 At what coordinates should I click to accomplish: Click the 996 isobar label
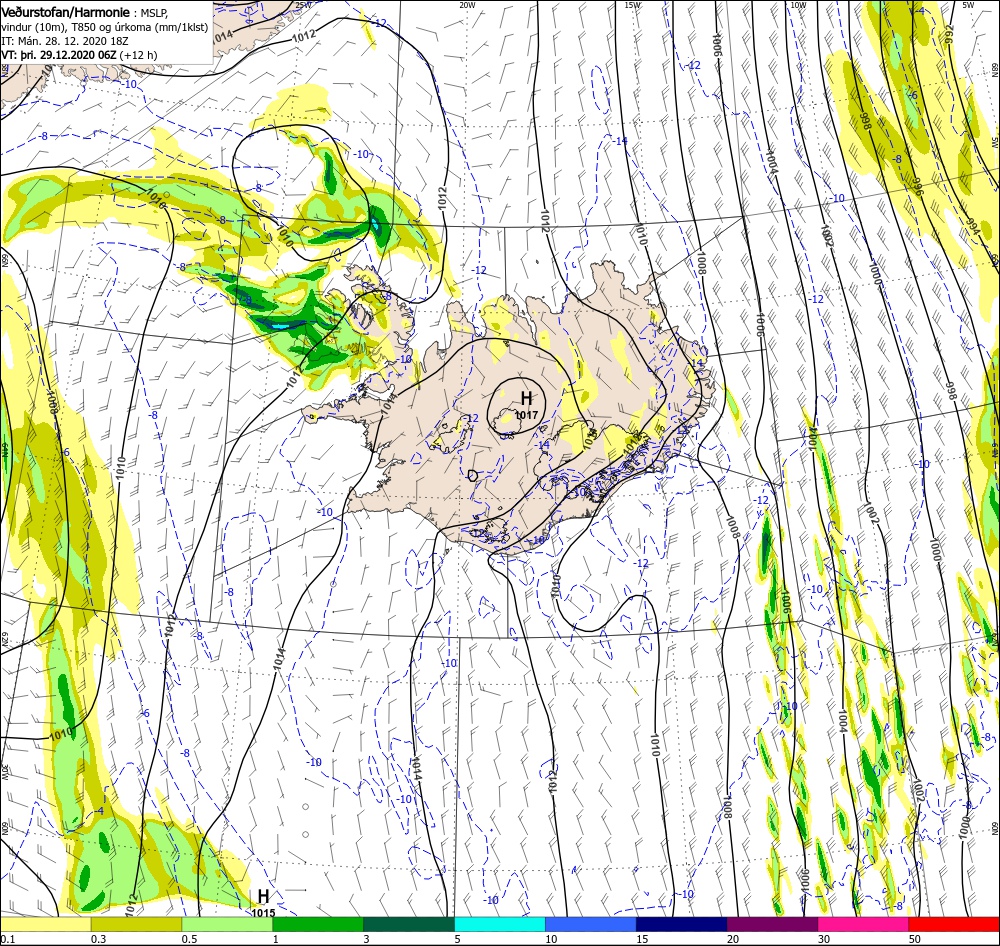tap(917, 186)
